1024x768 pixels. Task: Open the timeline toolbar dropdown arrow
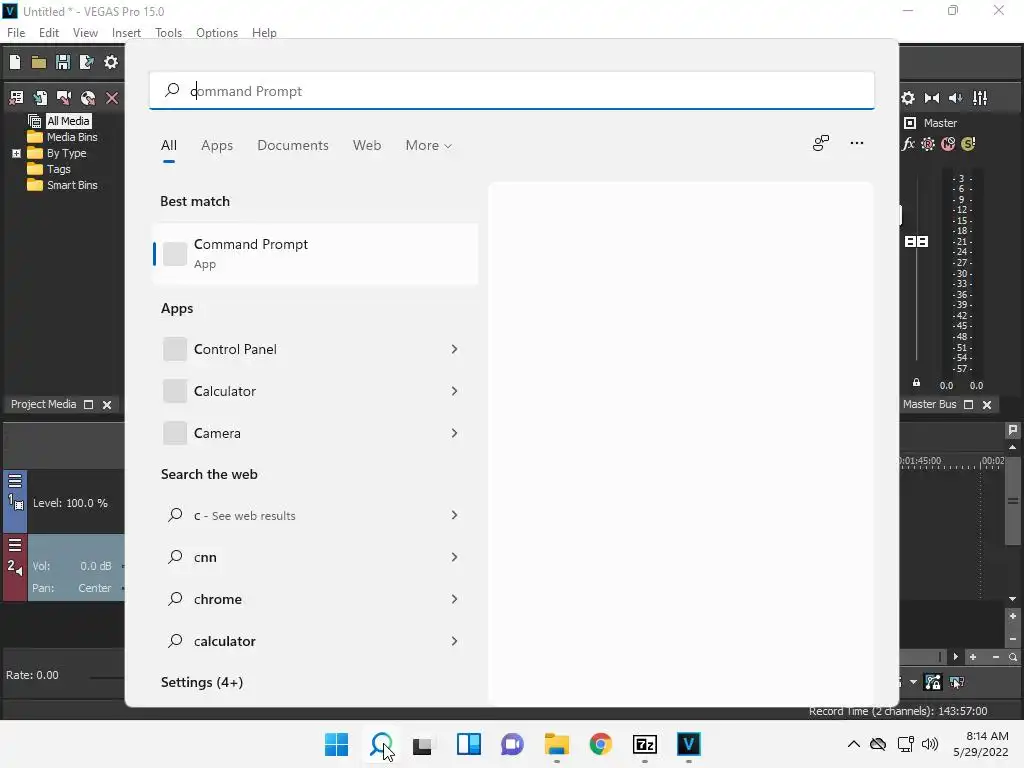pyautogui.click(x=913, y=682)
